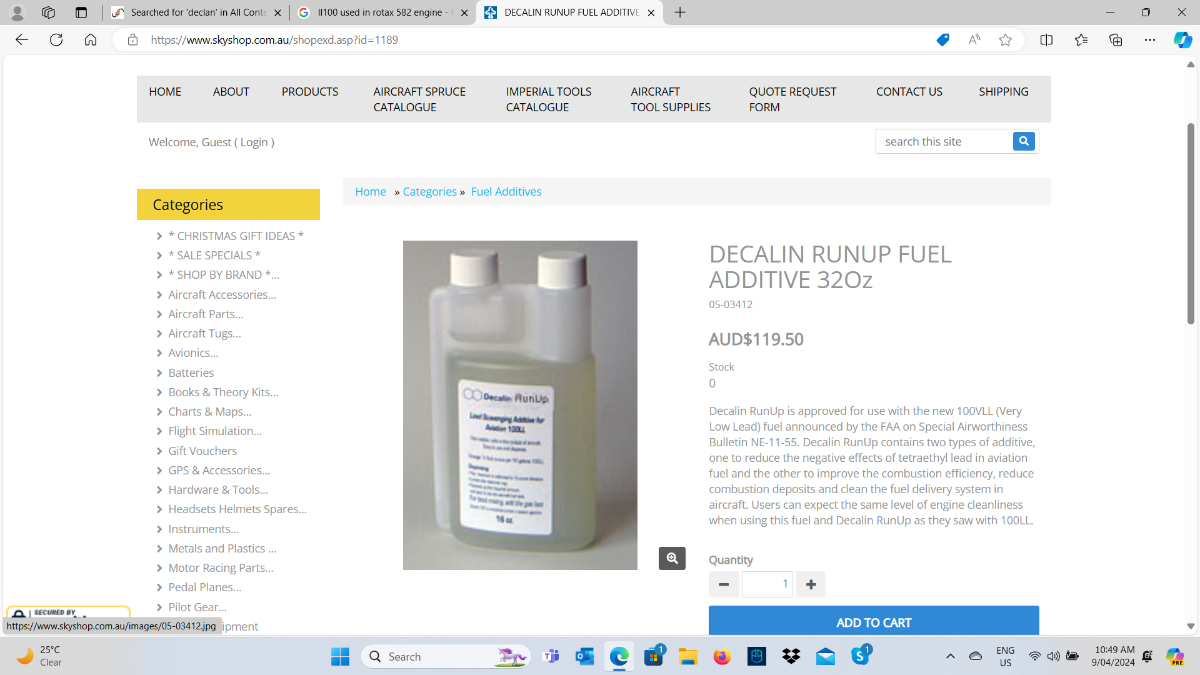Follow the Categories breadcrumb link
Image resolution: width=1200 pixels, height=675 pixels.
[x=430, y=191]
